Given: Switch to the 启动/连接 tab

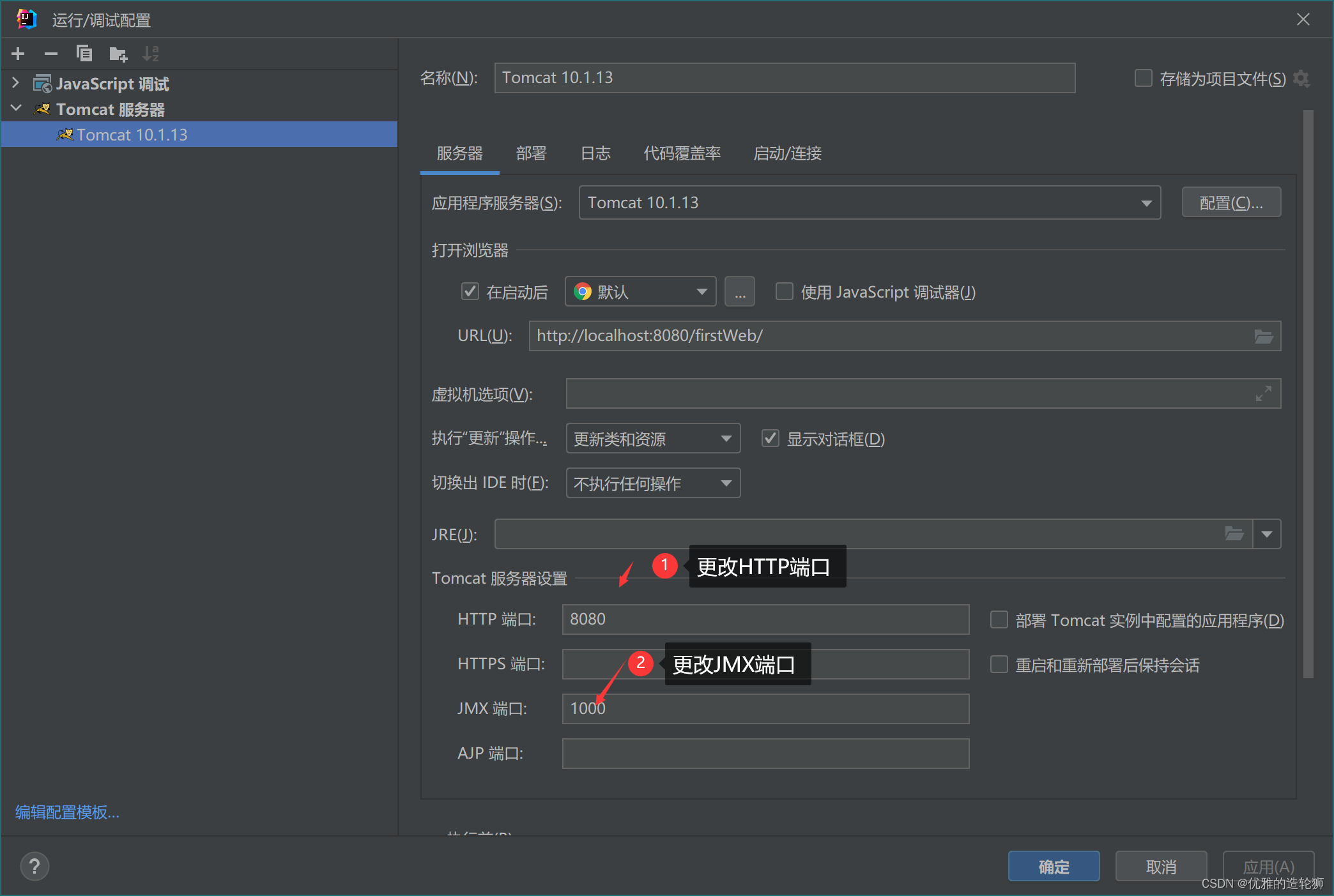Looking at the screenshot, I should (787, 153).
